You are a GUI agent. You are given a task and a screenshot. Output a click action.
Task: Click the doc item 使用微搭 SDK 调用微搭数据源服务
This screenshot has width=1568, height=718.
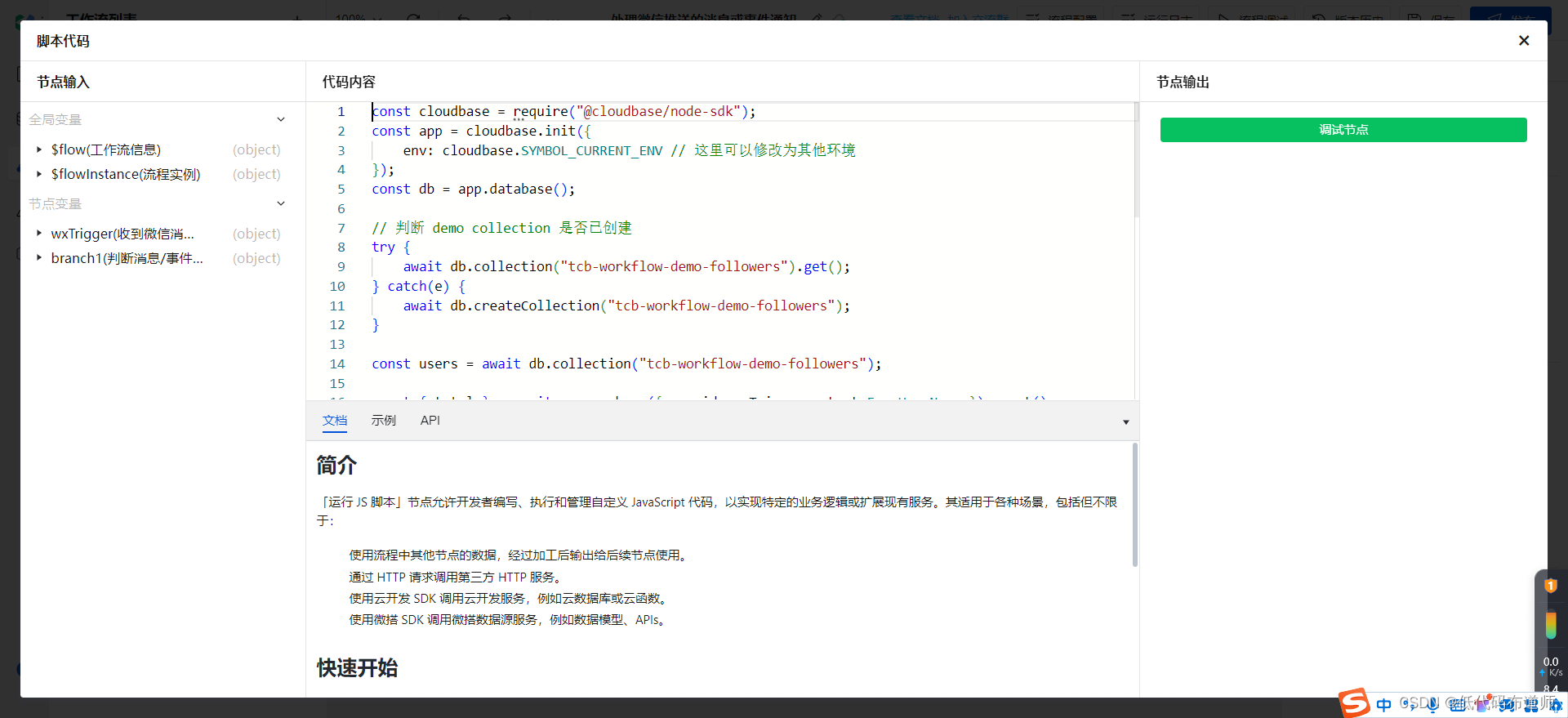510,619
